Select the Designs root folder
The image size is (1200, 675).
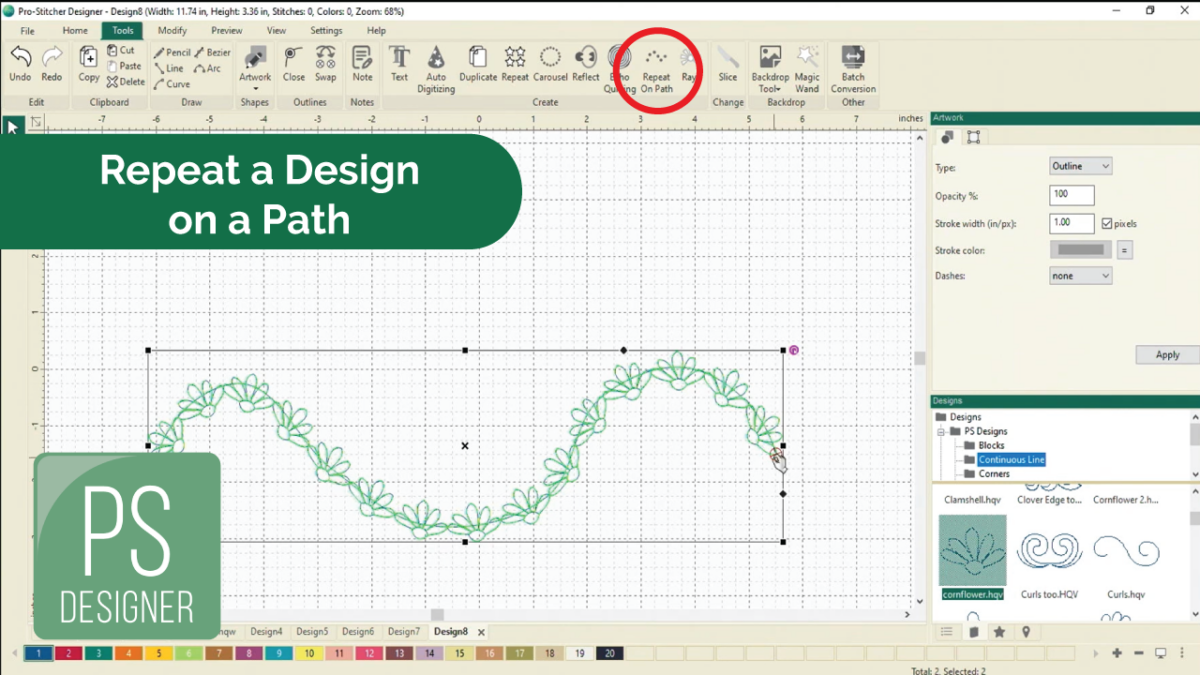click(x=958, y=417)
